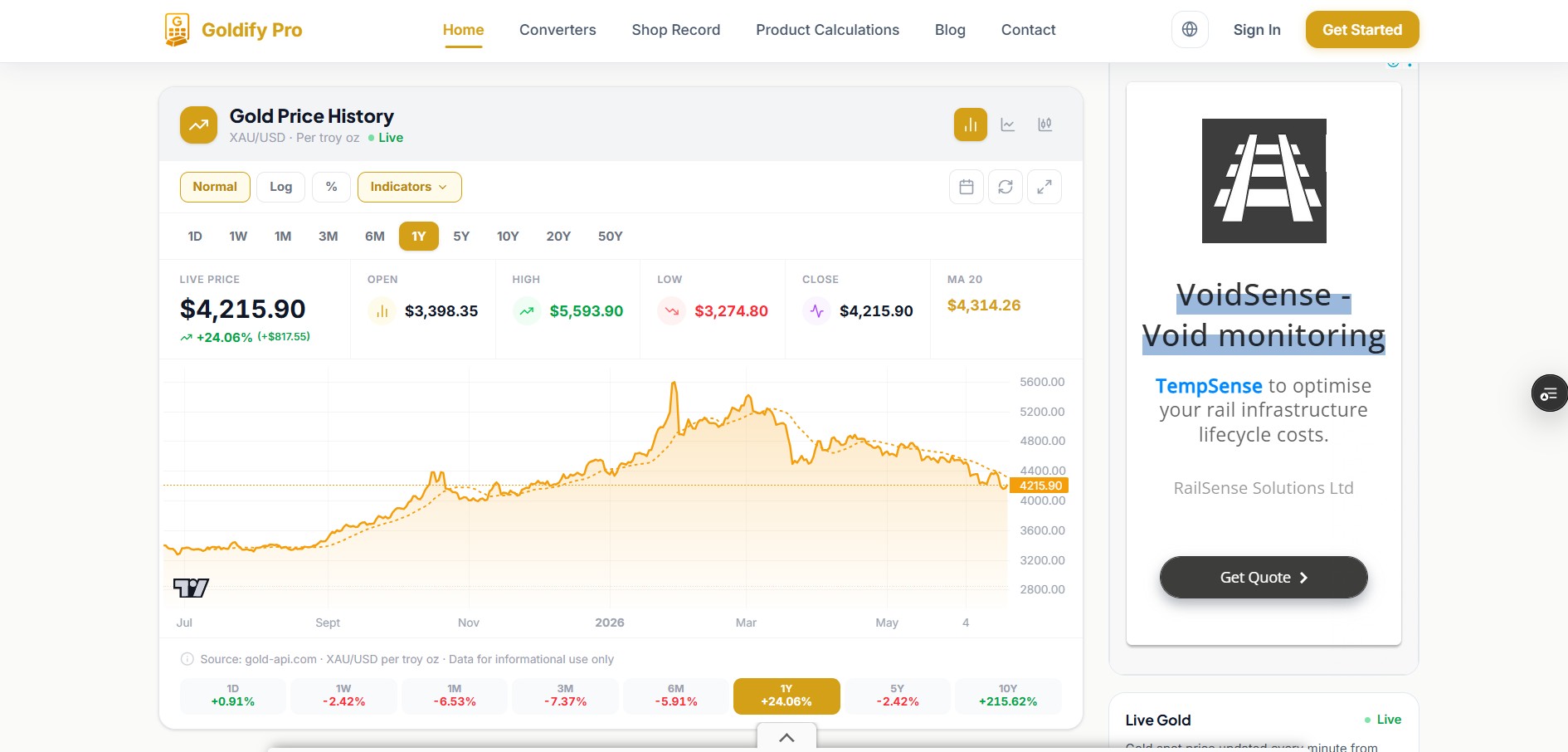Select the 1W time range

tap(238, 237)
